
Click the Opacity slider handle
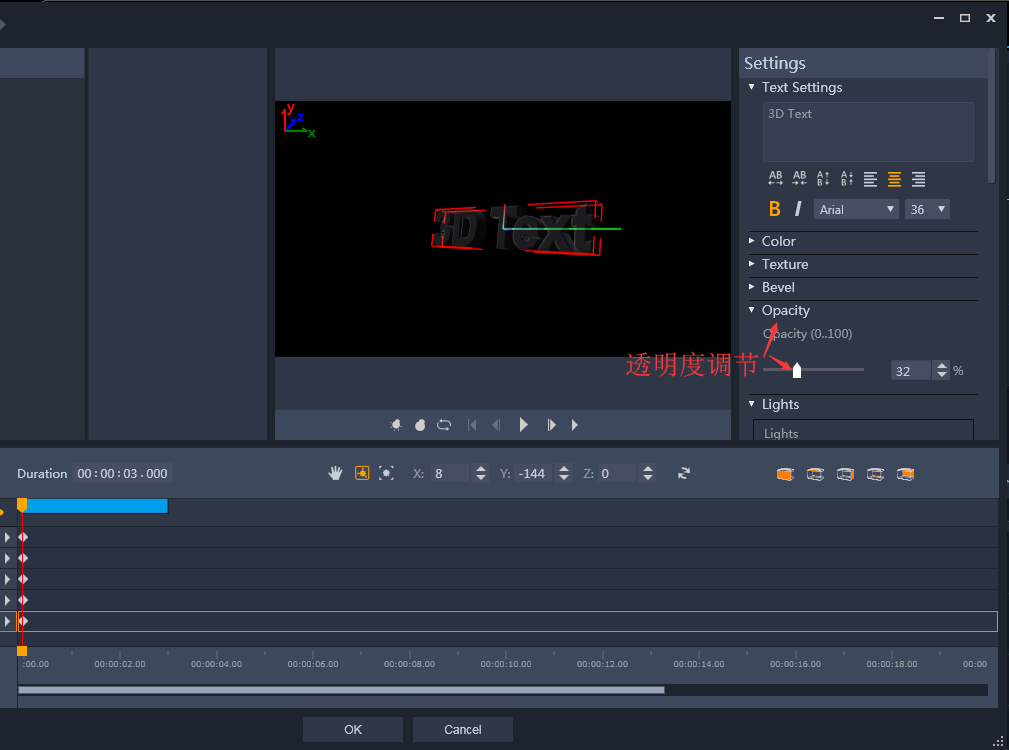click(797, 371)
